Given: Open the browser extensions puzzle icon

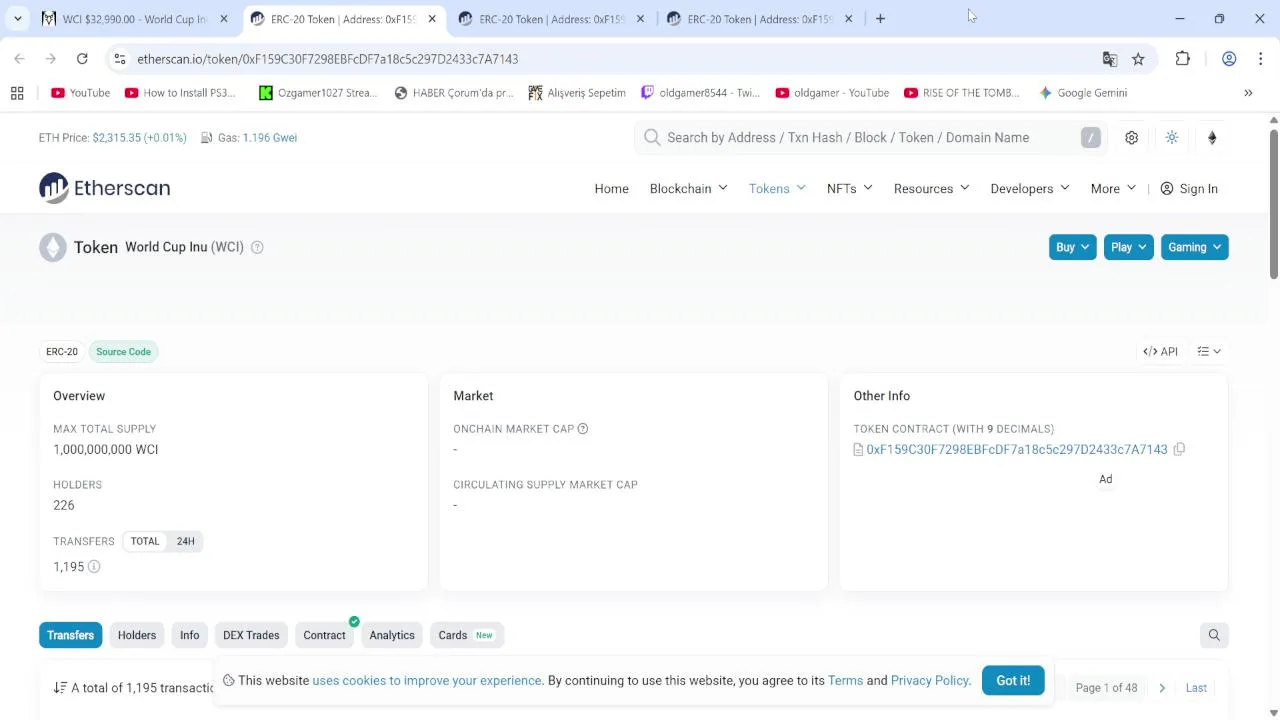Looking at the screenshot, I should [1183, 59].
